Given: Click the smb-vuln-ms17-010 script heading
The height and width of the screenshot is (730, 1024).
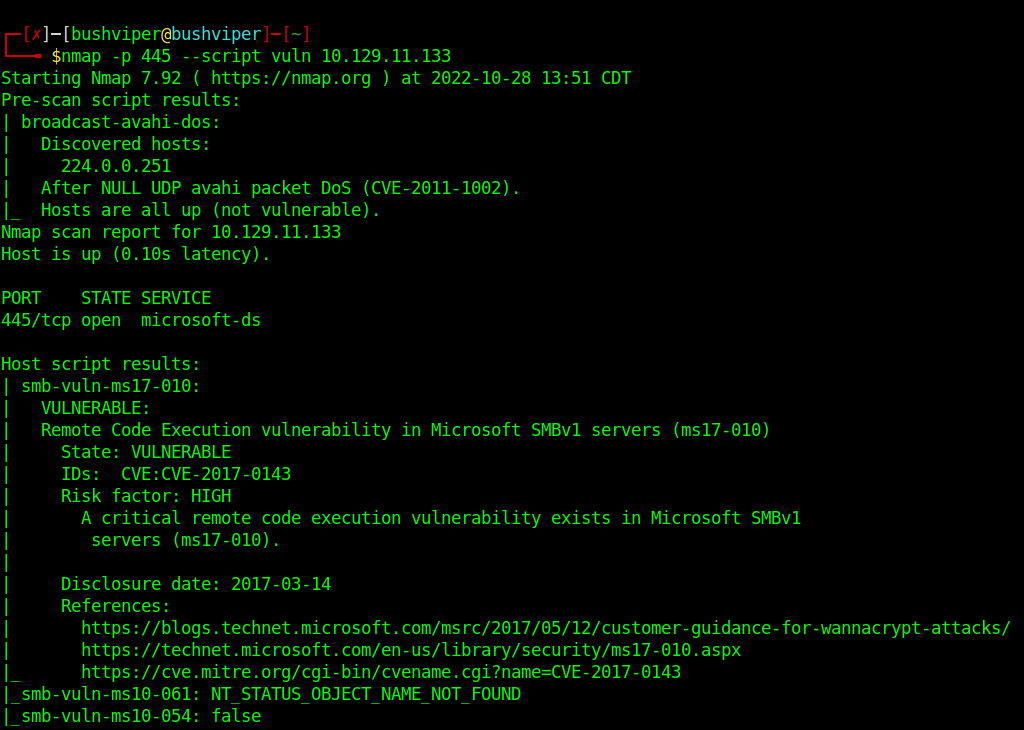Looking at the screenshot, I should [111, 386].
